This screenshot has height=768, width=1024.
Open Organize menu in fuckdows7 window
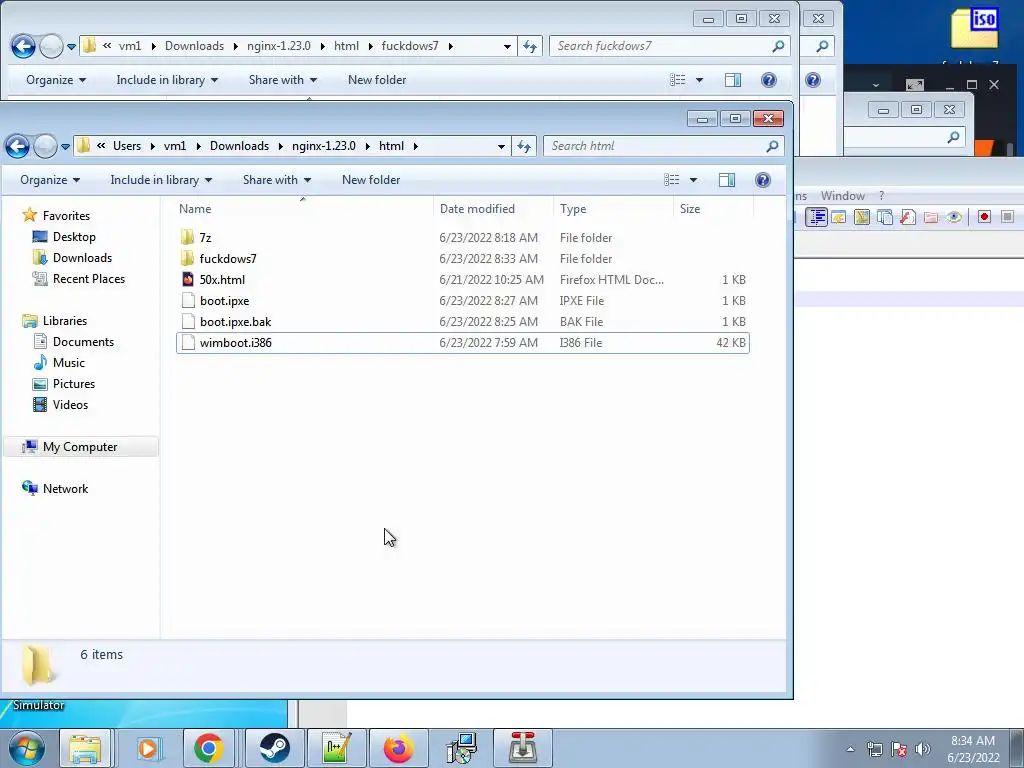point(56,80)
